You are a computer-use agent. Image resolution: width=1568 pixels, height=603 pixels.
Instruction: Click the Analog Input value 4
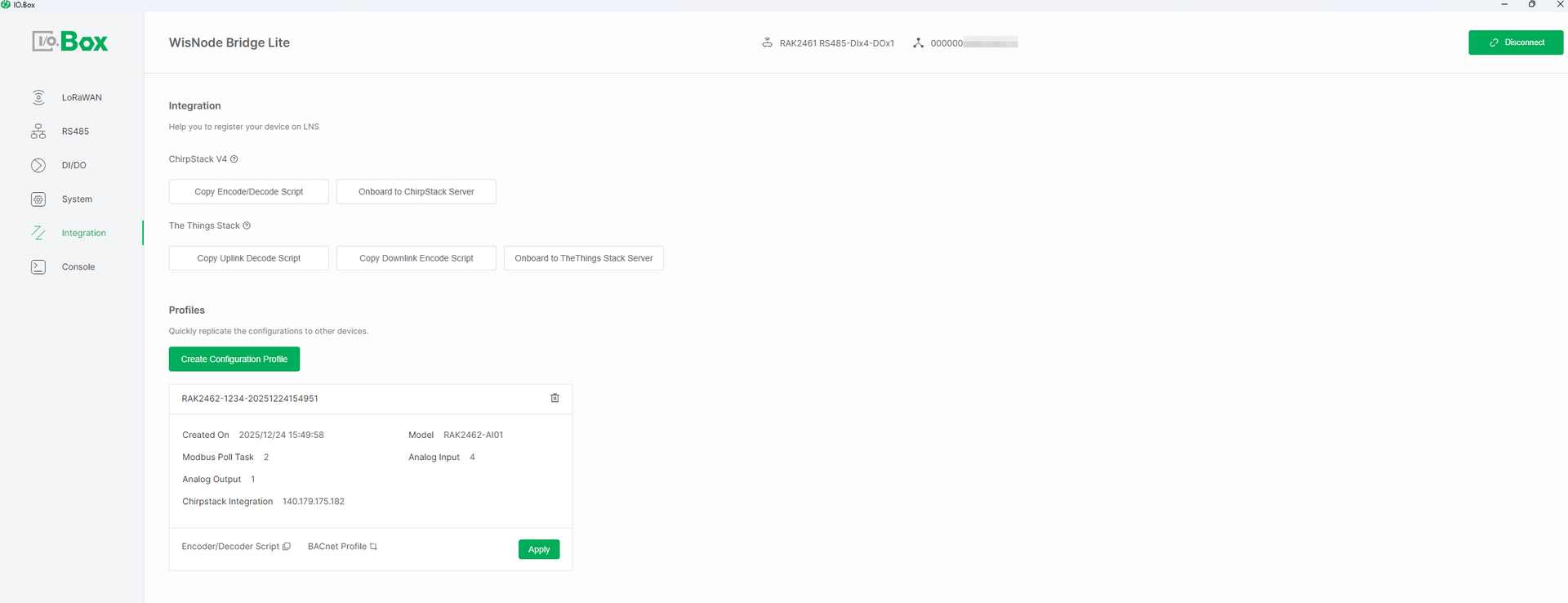coord(472,458)
